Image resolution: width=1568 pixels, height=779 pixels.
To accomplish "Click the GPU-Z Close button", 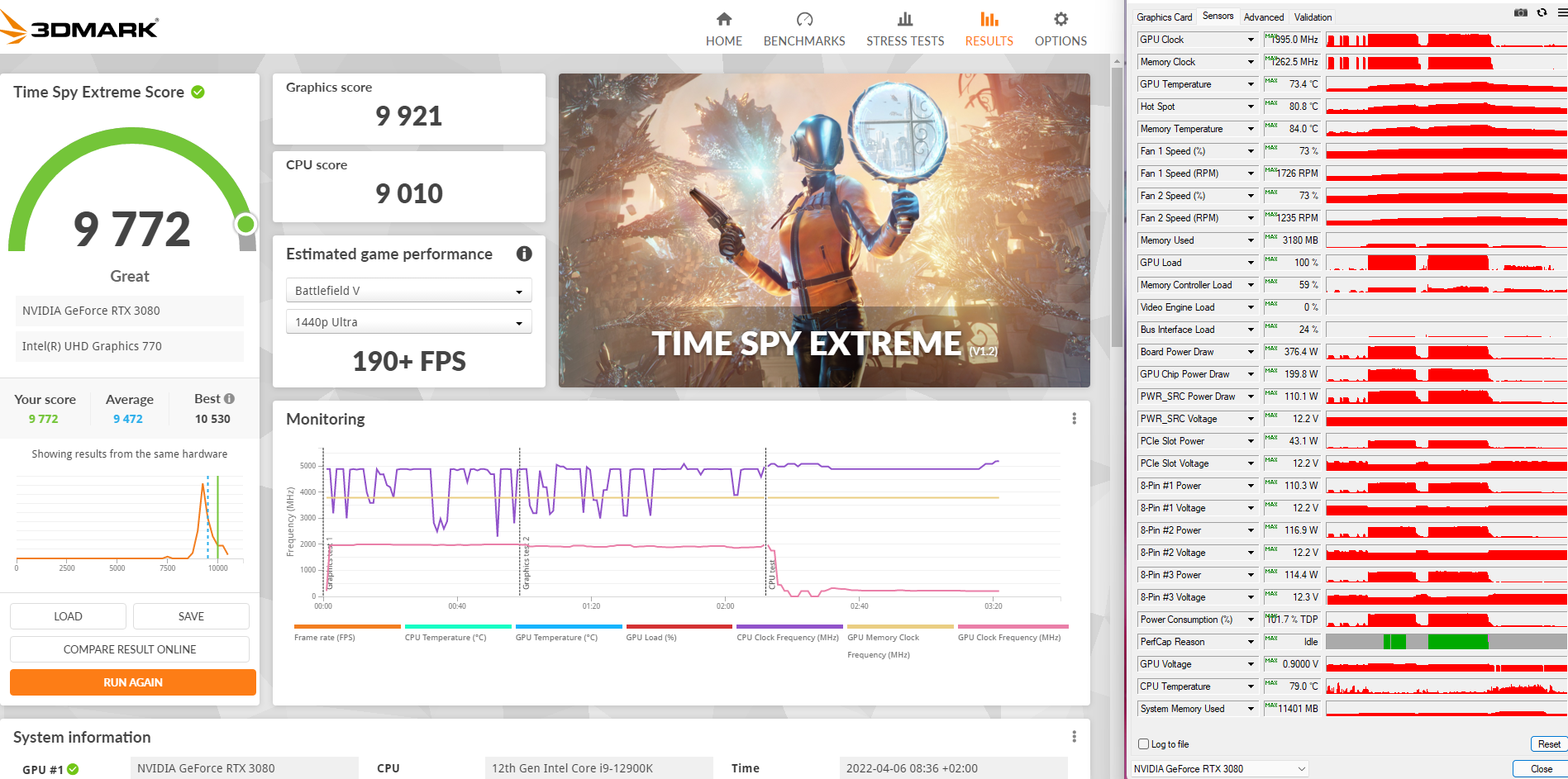I will pyautogui.click(x=1541, y=769).
